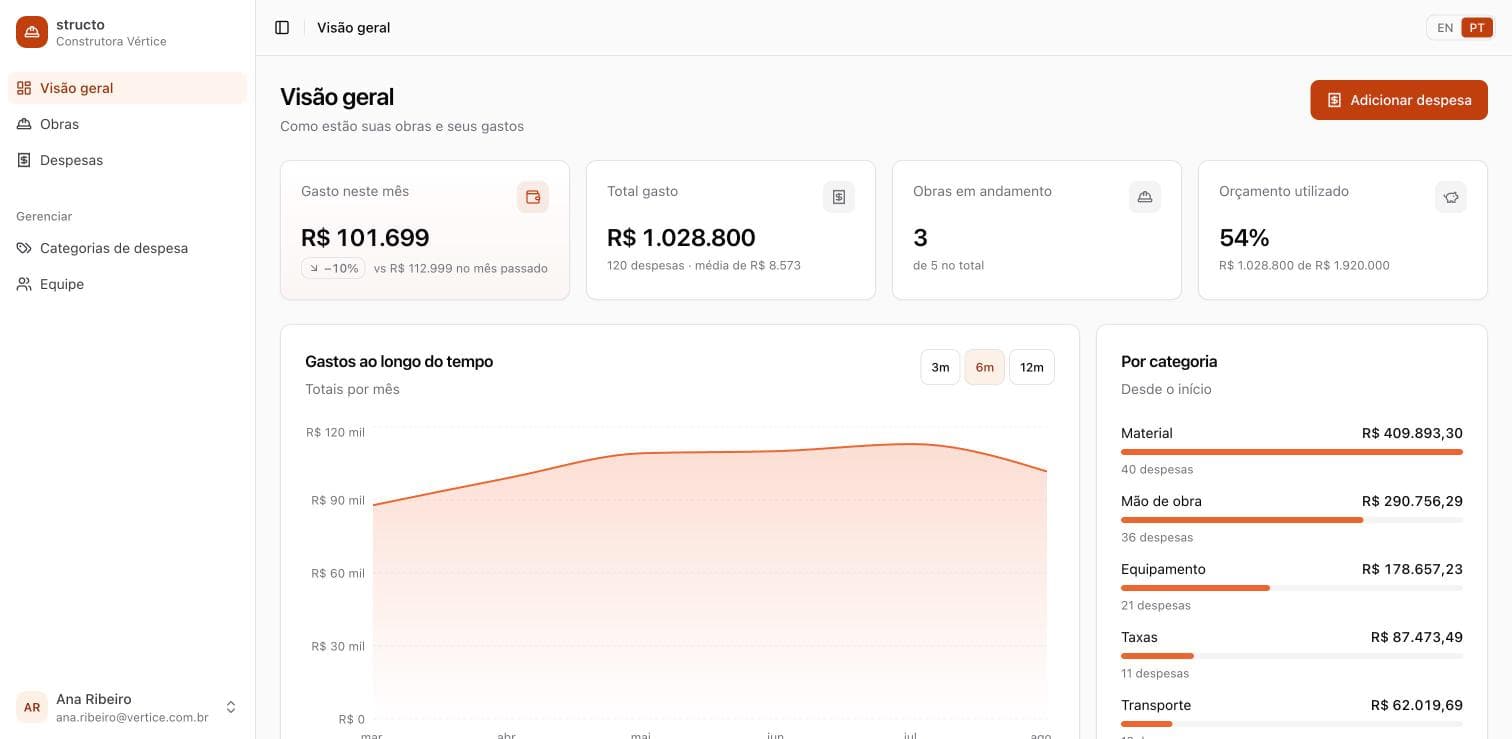Click Adicionar despesa button
Screen dimensions: 1512x739
1399,100
